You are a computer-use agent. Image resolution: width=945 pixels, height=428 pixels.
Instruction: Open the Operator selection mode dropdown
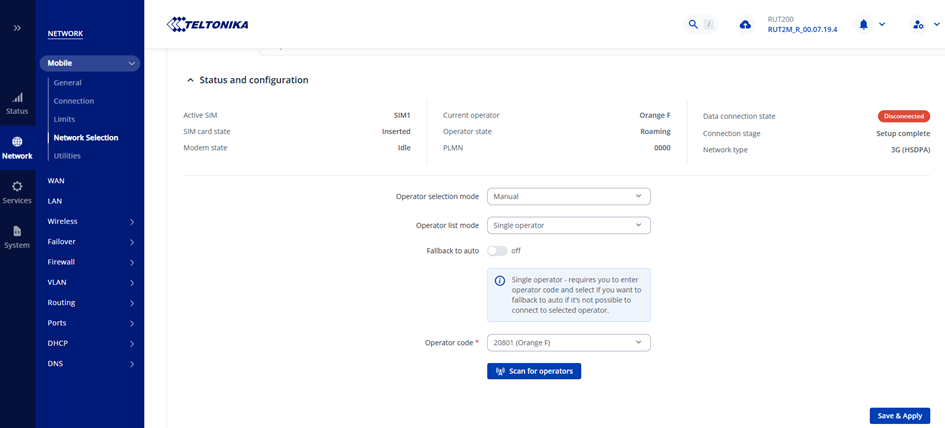[568, 196]
